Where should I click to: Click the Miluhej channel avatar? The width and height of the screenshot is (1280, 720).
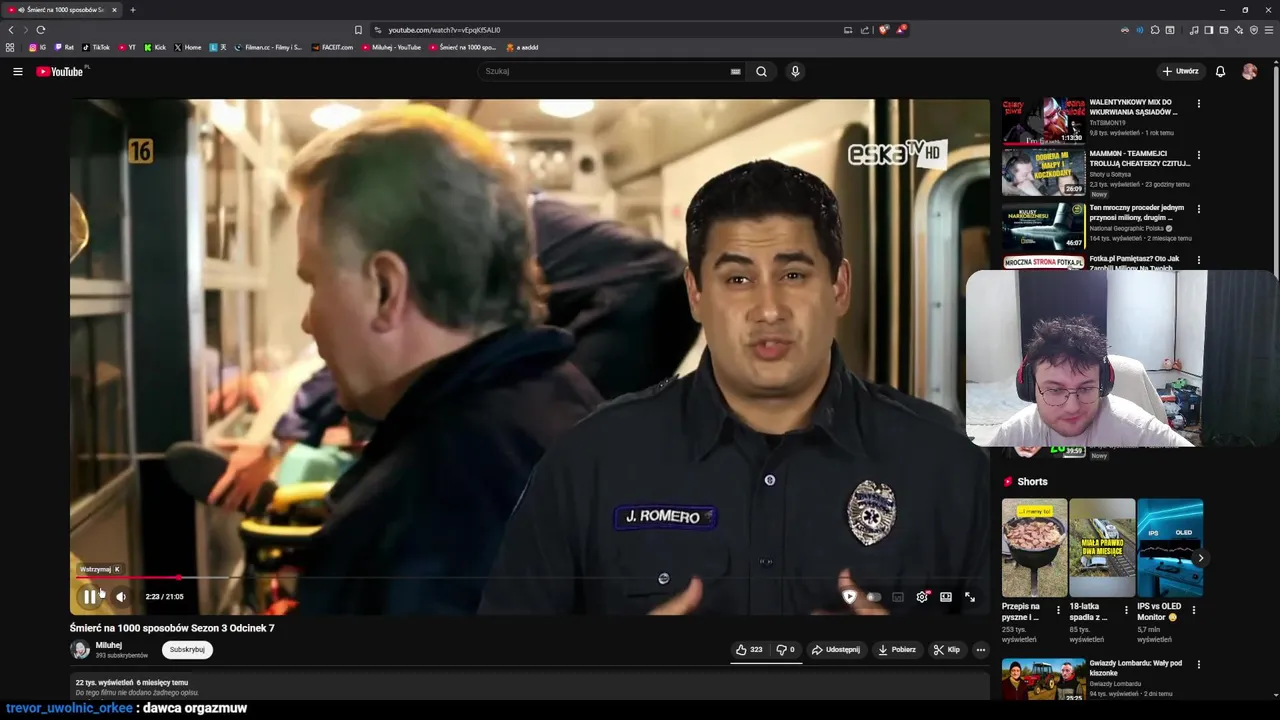pyautogui.click(x=80, y=650)
